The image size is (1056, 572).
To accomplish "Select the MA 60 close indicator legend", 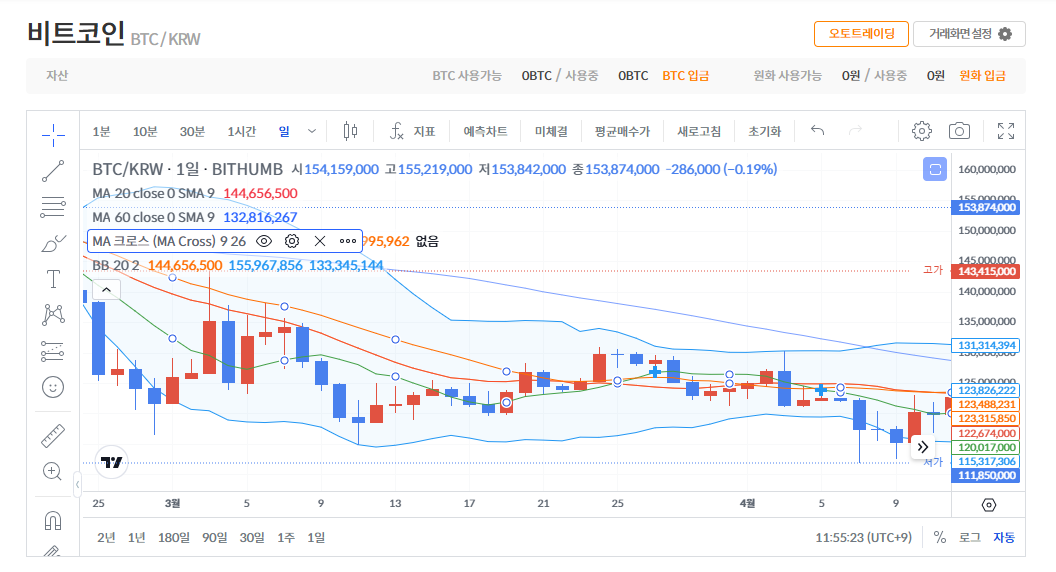I will coord(154,218).
